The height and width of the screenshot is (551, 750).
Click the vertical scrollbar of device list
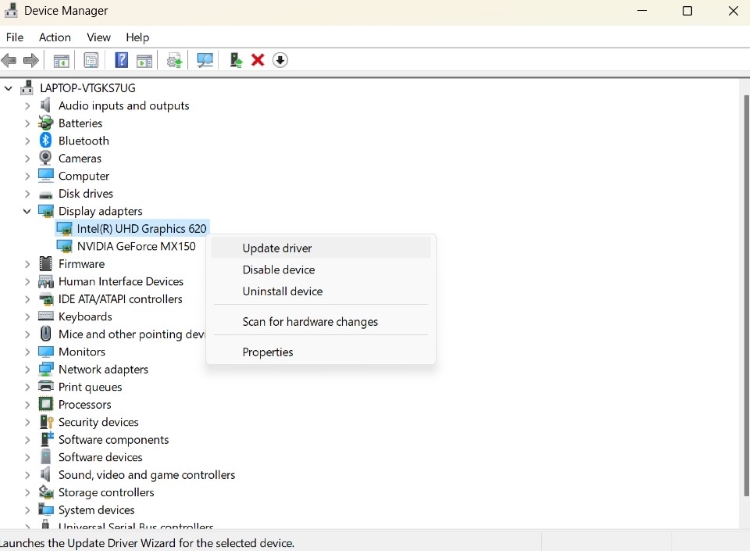tap(745, 300)
